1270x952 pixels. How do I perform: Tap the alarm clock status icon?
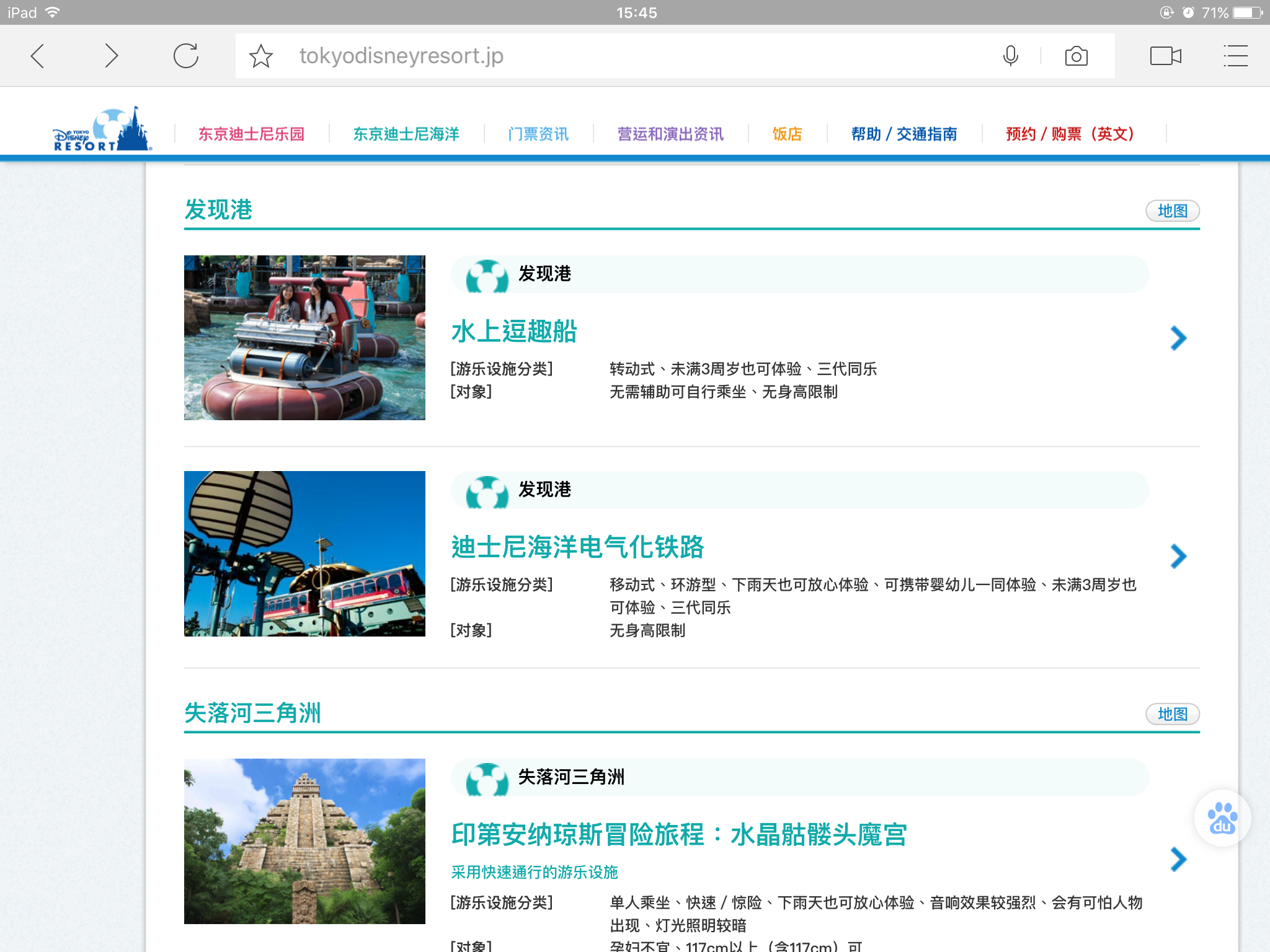click(x=1188, y=12)
